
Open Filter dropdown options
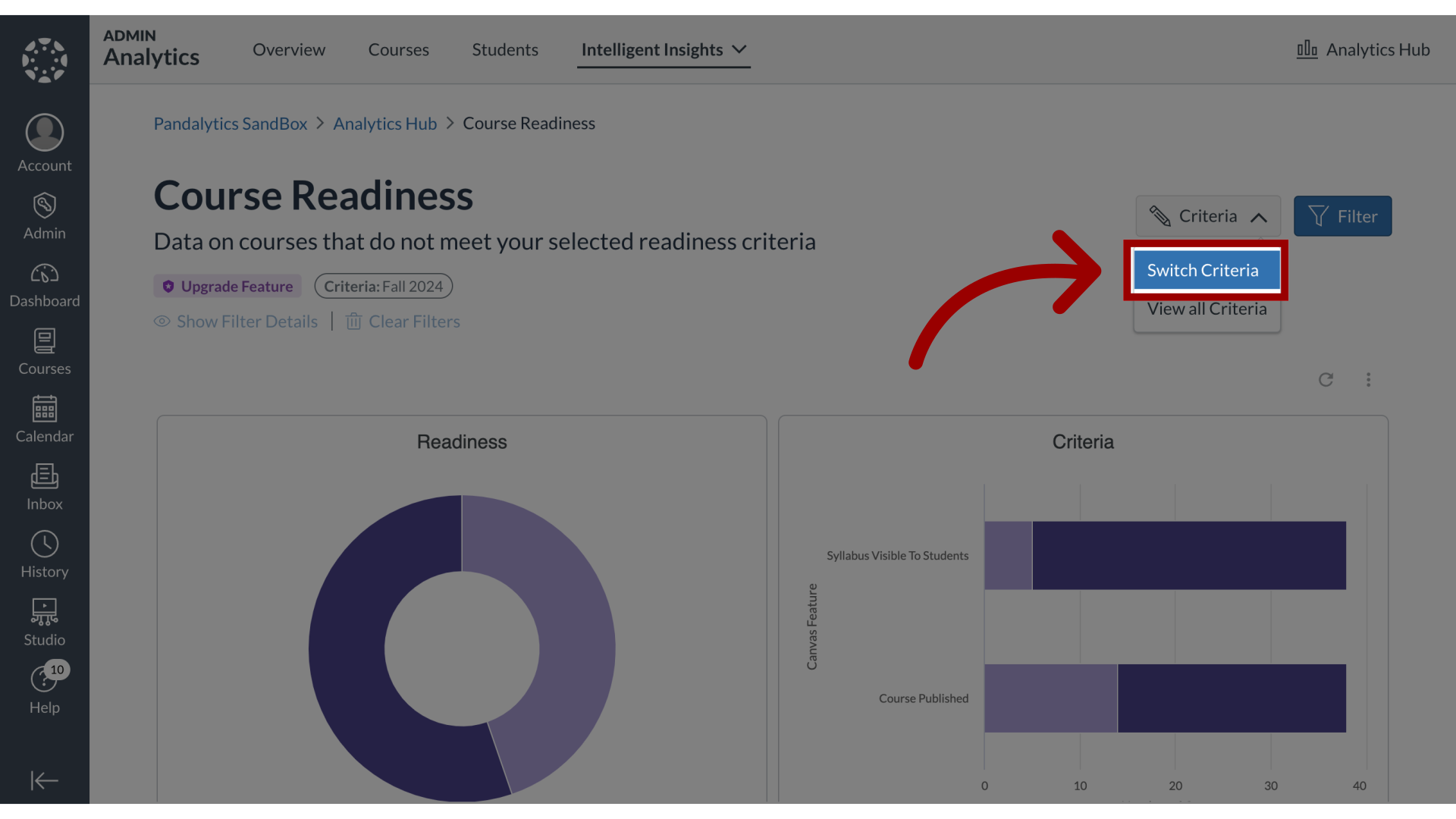pos(1343,215)
